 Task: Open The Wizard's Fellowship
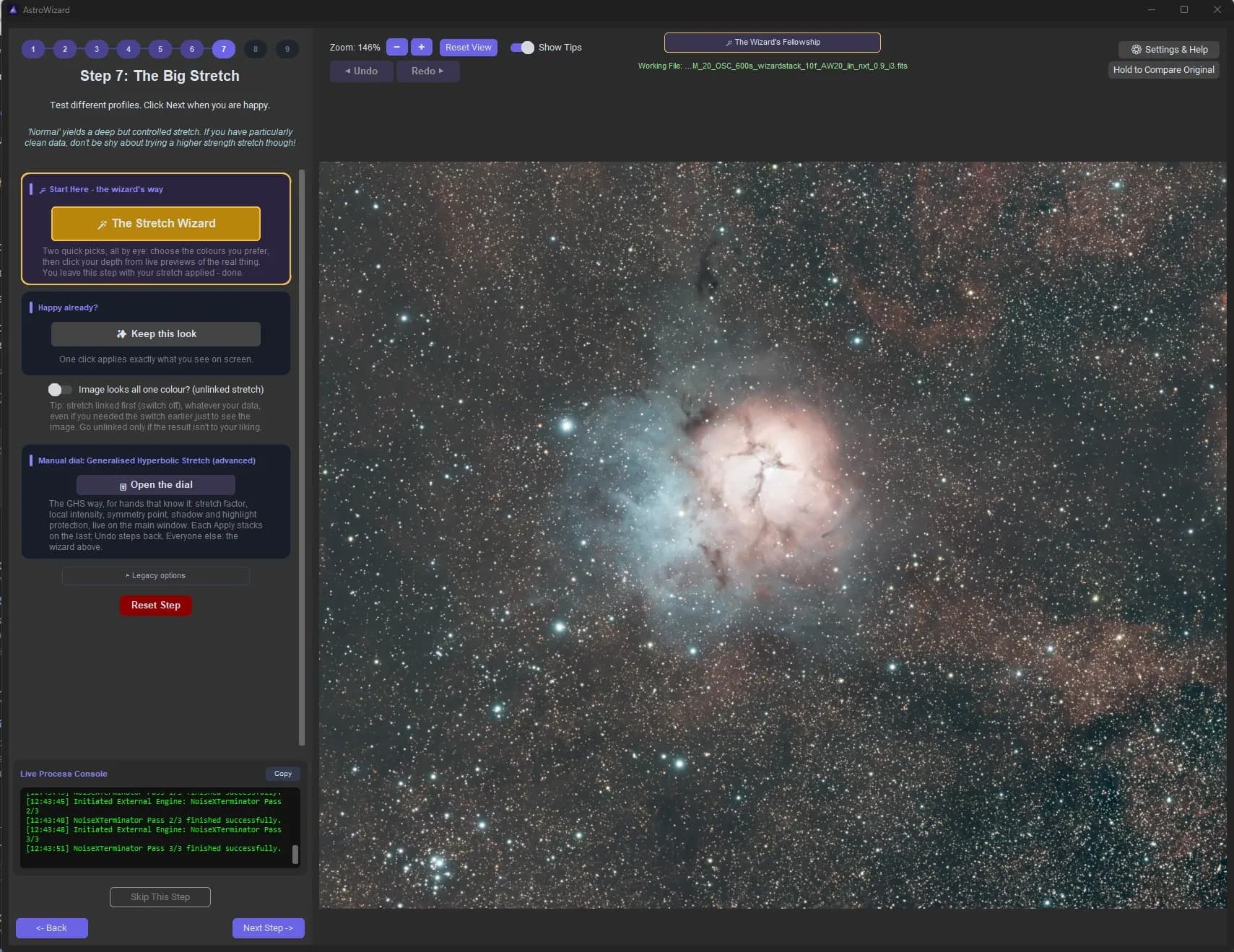coord(773,42)
